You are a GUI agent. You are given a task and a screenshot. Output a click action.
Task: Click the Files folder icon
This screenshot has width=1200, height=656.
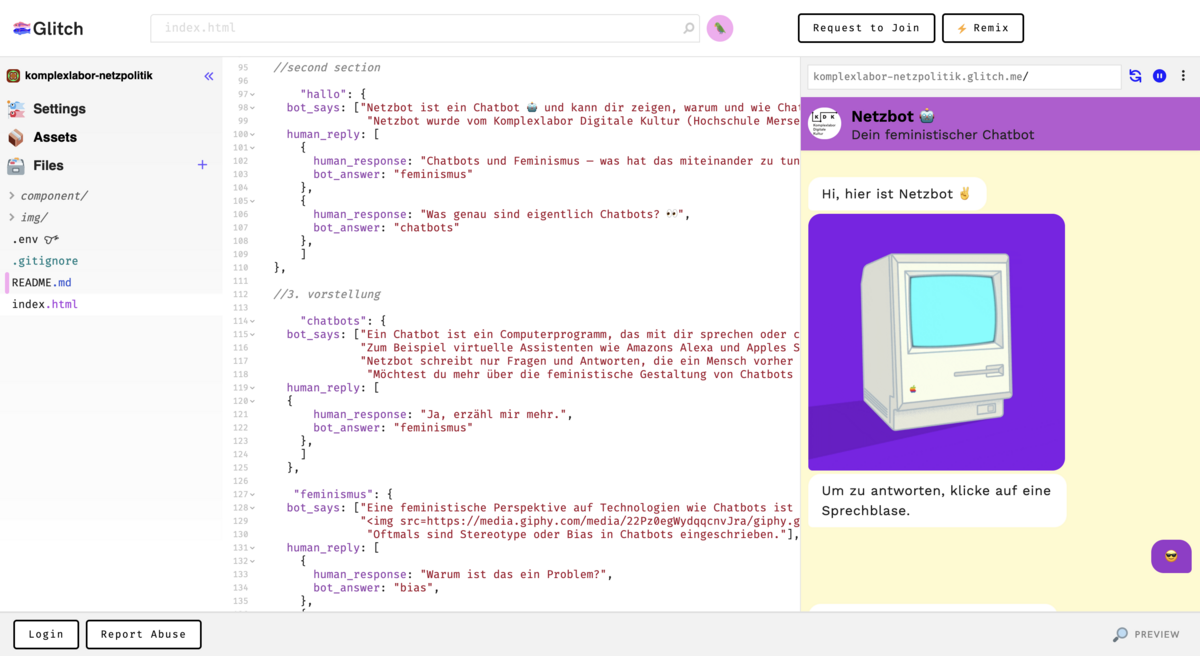[16, 166]
